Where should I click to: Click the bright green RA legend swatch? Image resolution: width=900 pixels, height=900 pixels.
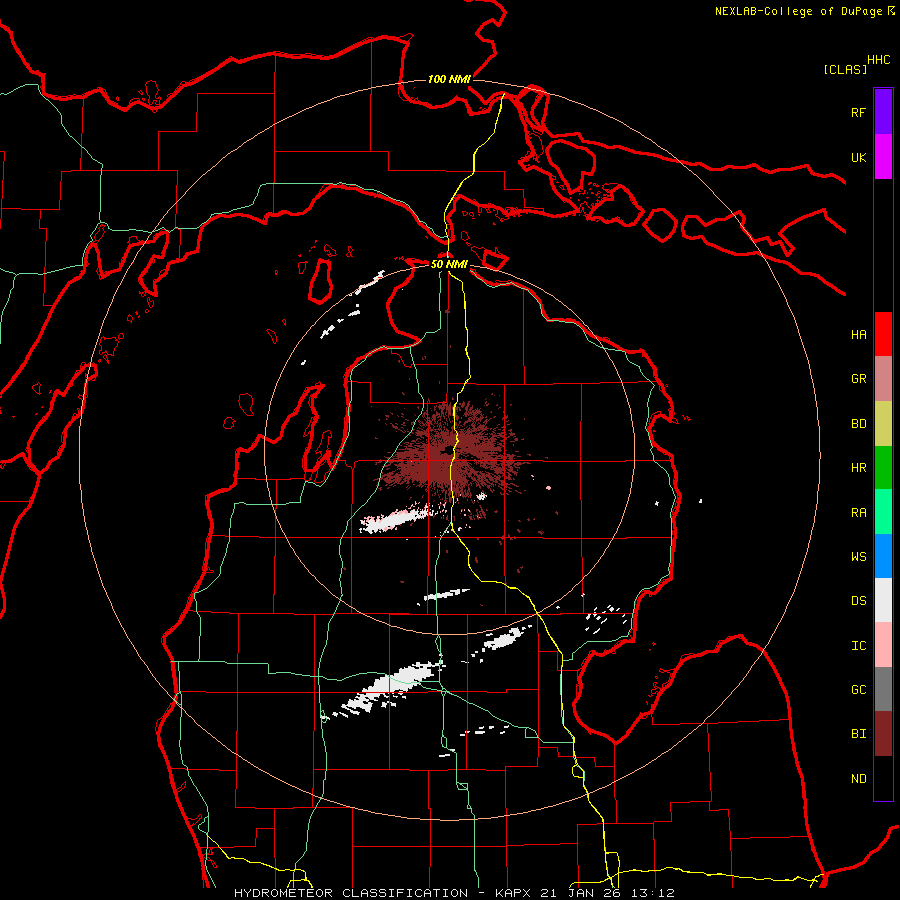click(883, 512)
